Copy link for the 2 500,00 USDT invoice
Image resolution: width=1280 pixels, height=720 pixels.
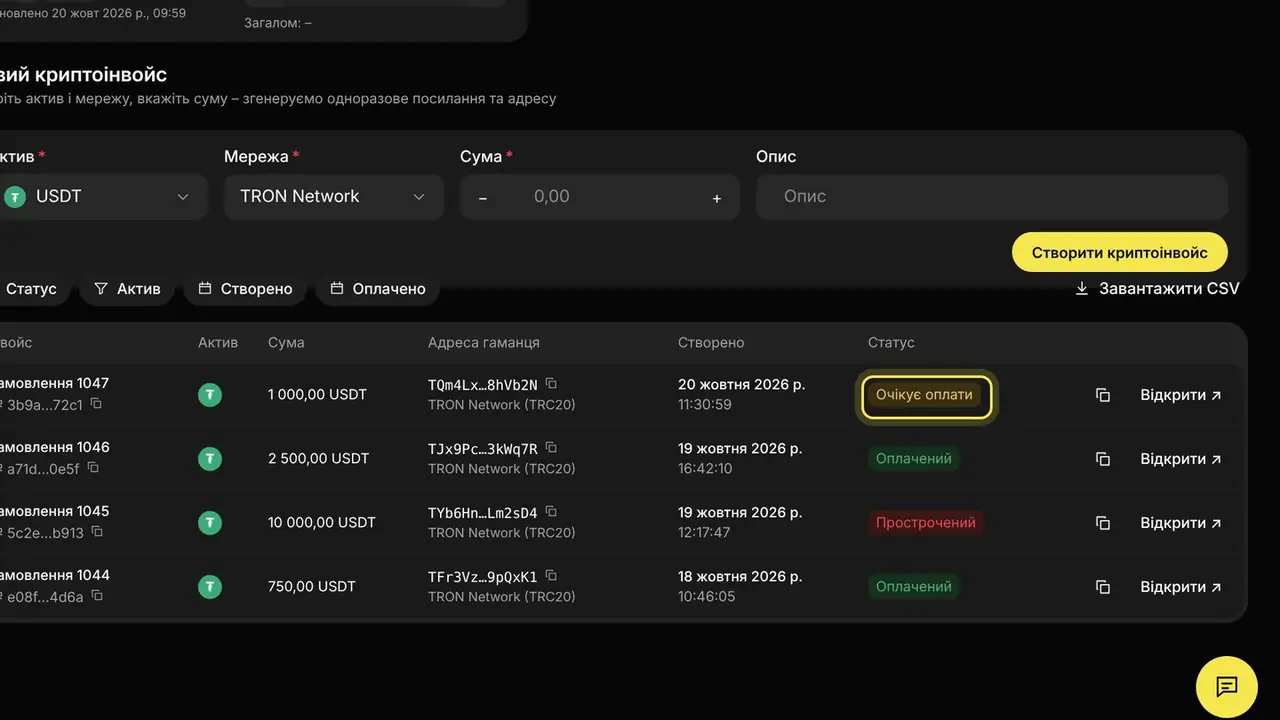coord(1103,459)
